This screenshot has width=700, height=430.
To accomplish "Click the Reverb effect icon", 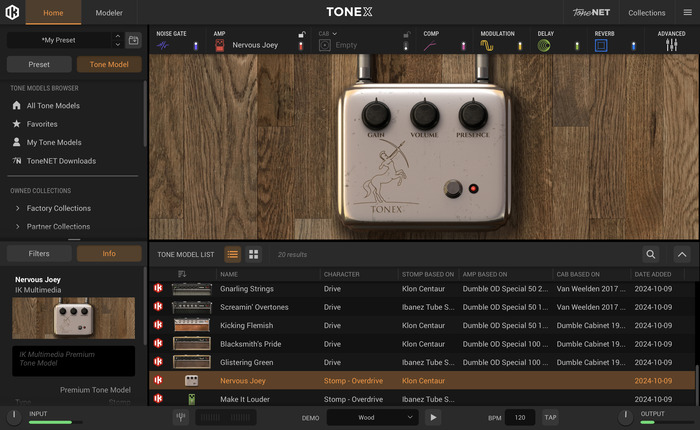I will pyautogui.click(x=601, y=46).
